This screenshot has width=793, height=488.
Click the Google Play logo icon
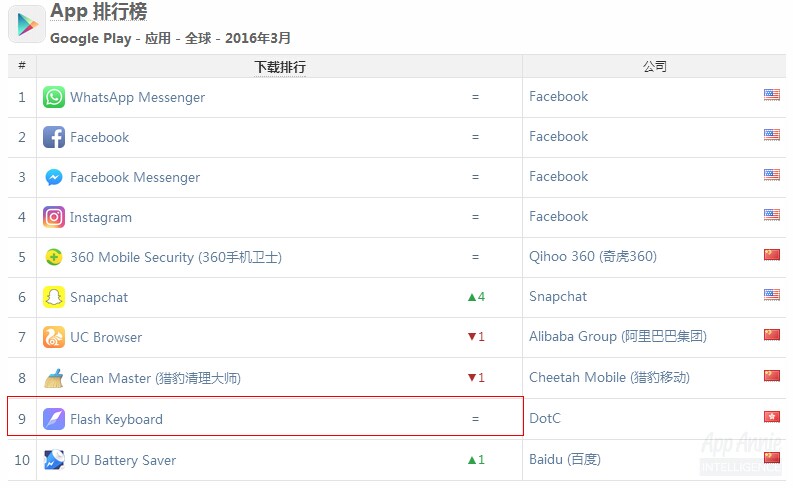(26, 24)
